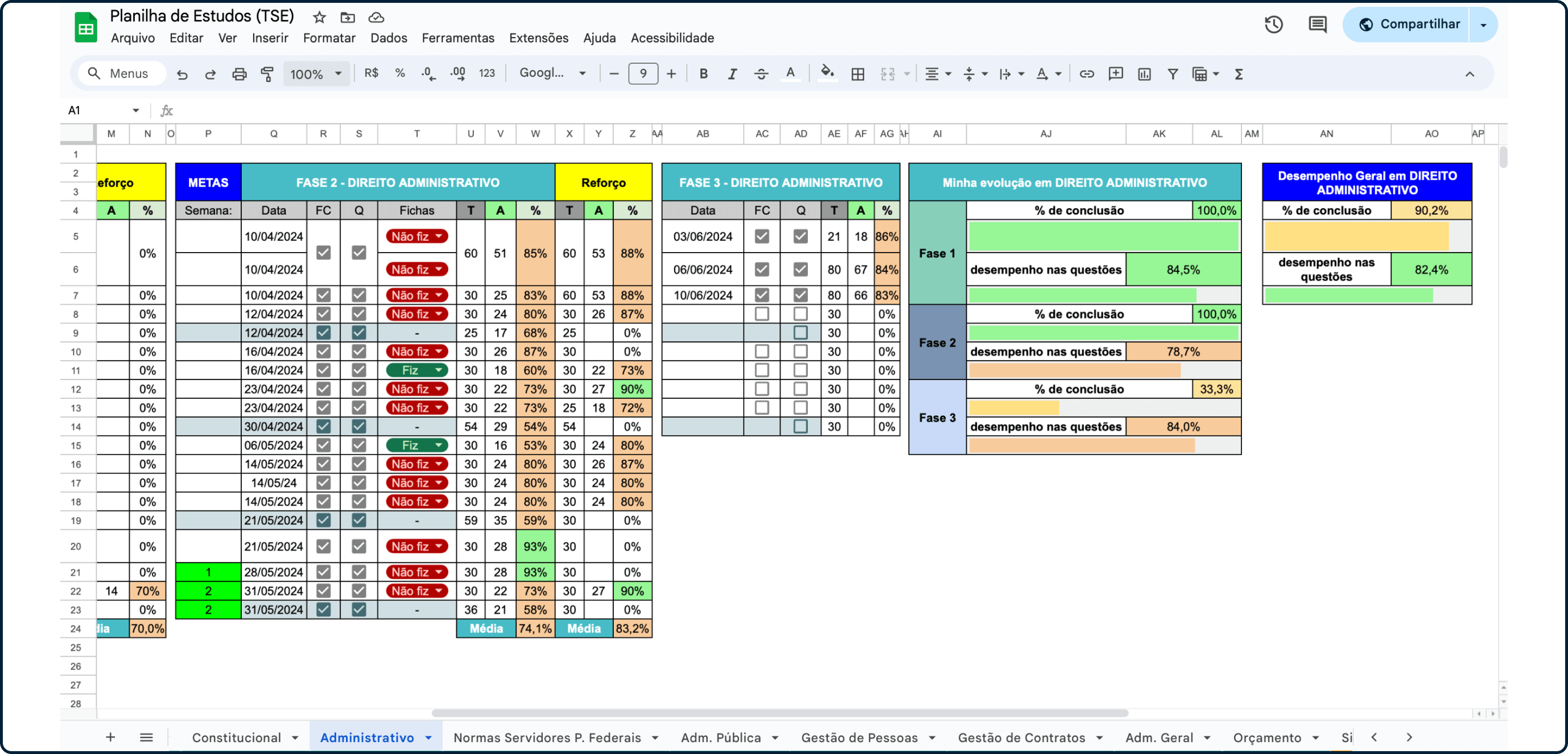This screenshot has height=754, width=1568.
Task: Insert a link using the toolbar icon
Action: point(1087,74)
